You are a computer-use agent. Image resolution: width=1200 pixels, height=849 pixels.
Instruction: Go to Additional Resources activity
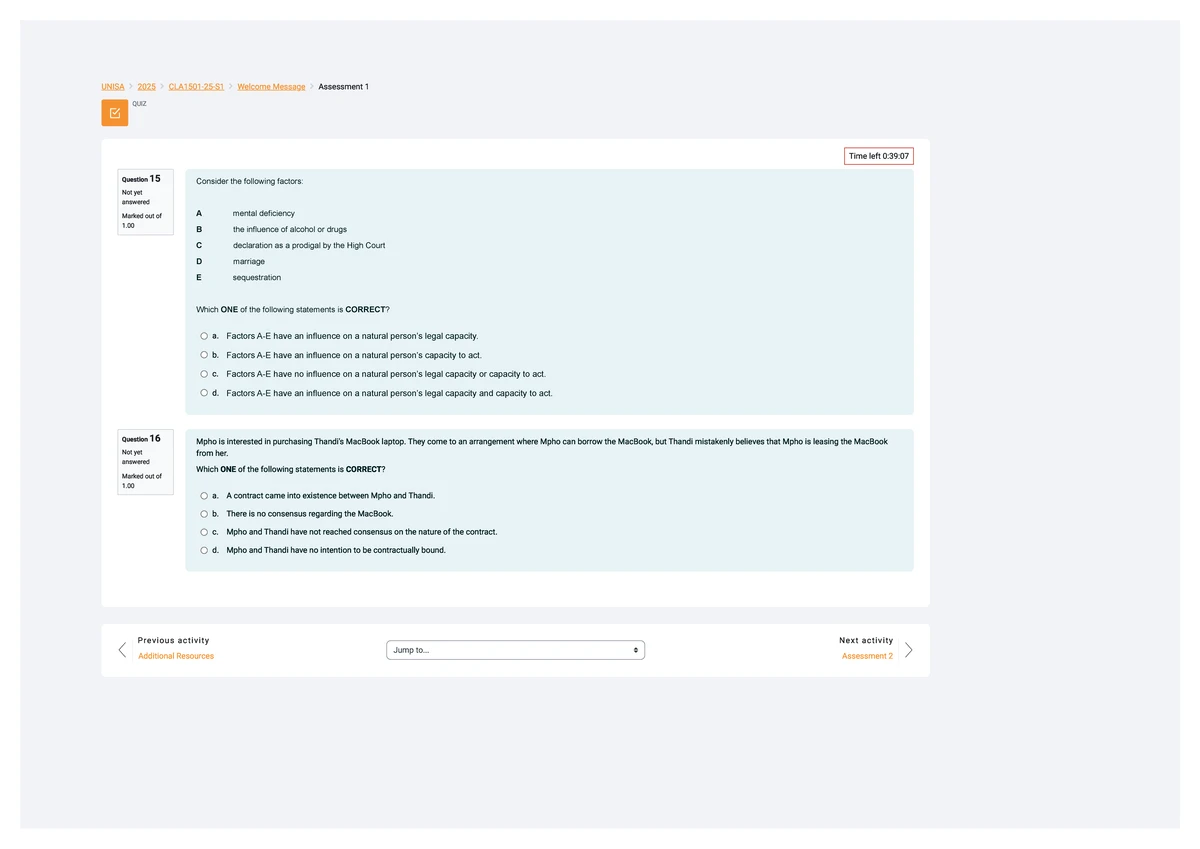[176, 656]
